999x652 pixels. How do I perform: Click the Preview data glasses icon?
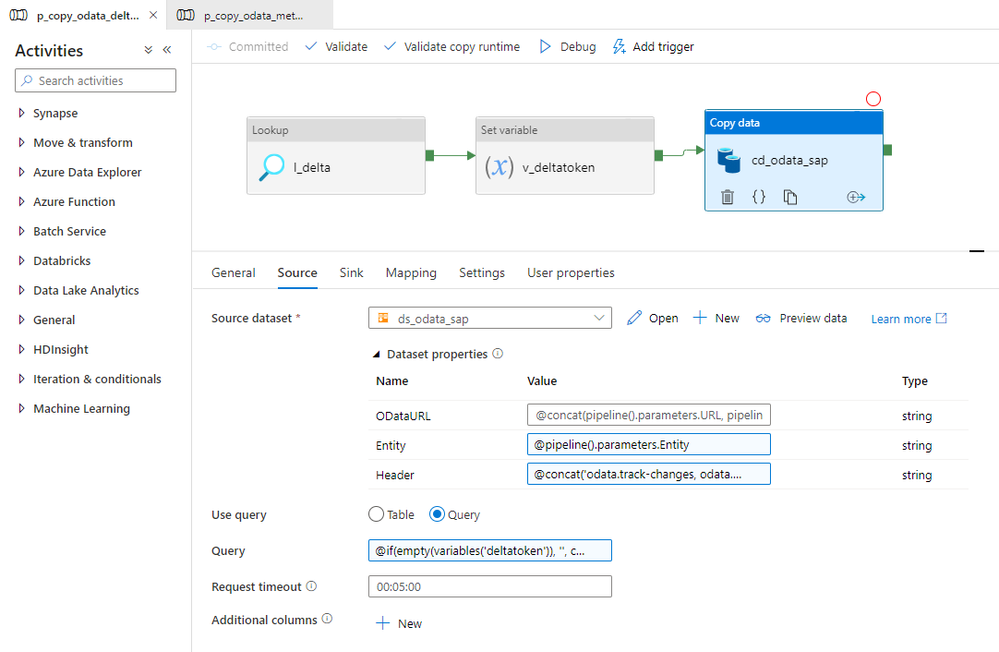(x=763, y=318)
